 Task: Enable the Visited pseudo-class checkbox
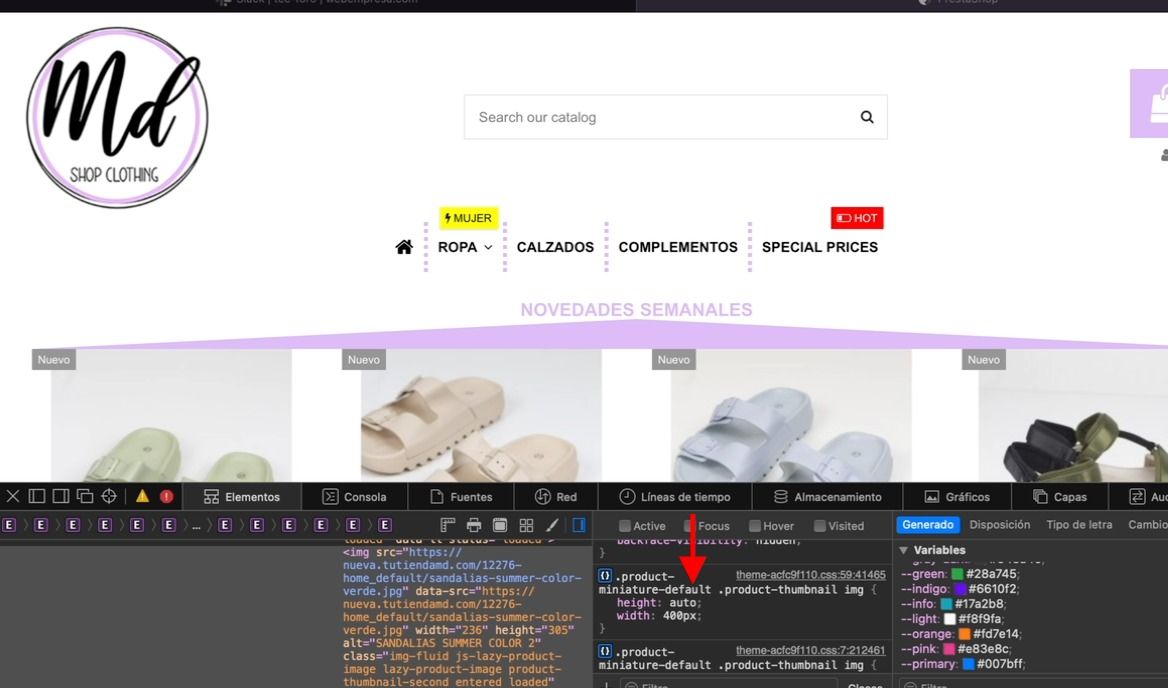coord(819,526)
